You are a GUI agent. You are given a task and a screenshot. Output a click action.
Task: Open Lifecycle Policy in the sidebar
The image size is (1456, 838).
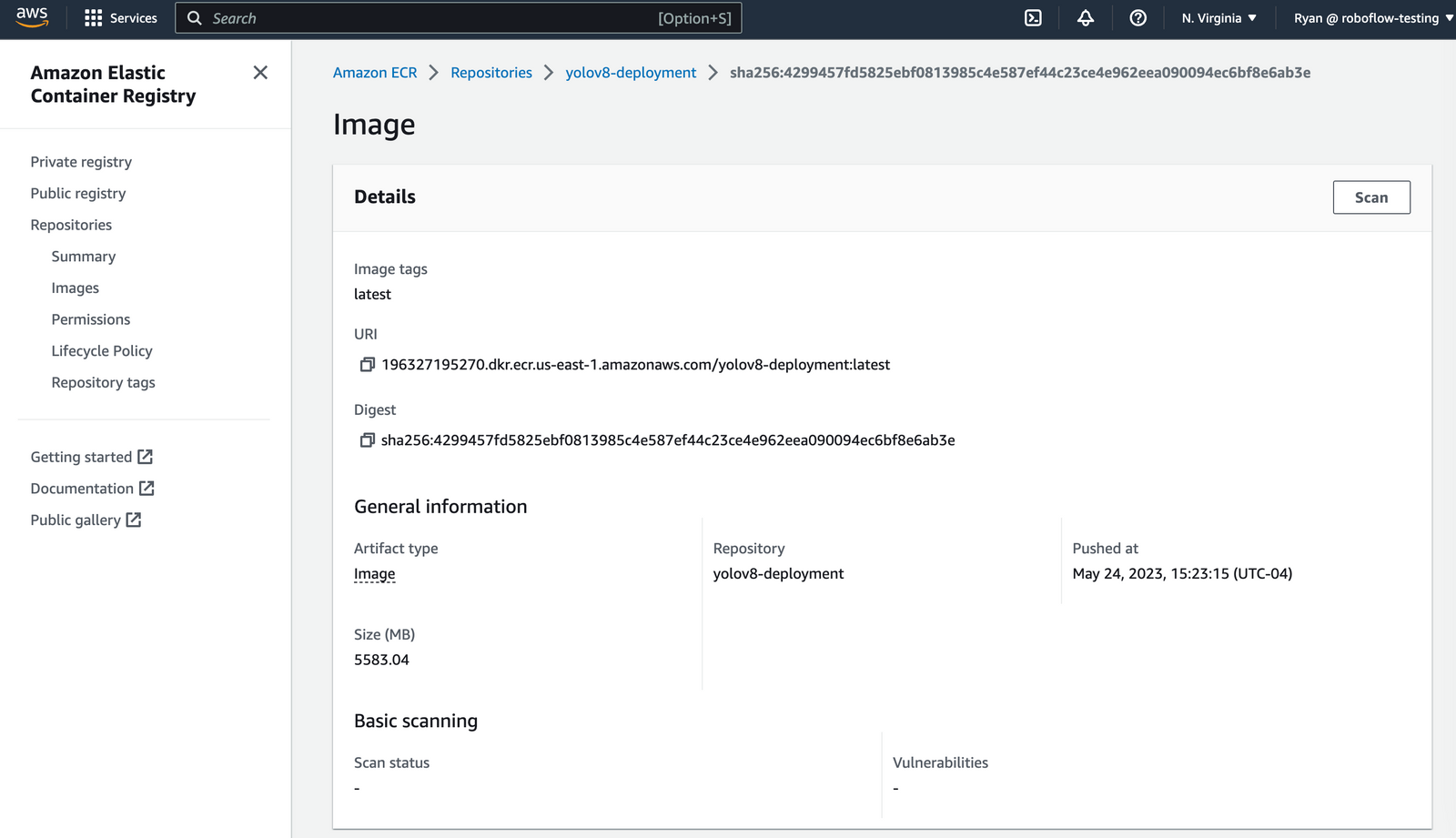tap(101, 350)
